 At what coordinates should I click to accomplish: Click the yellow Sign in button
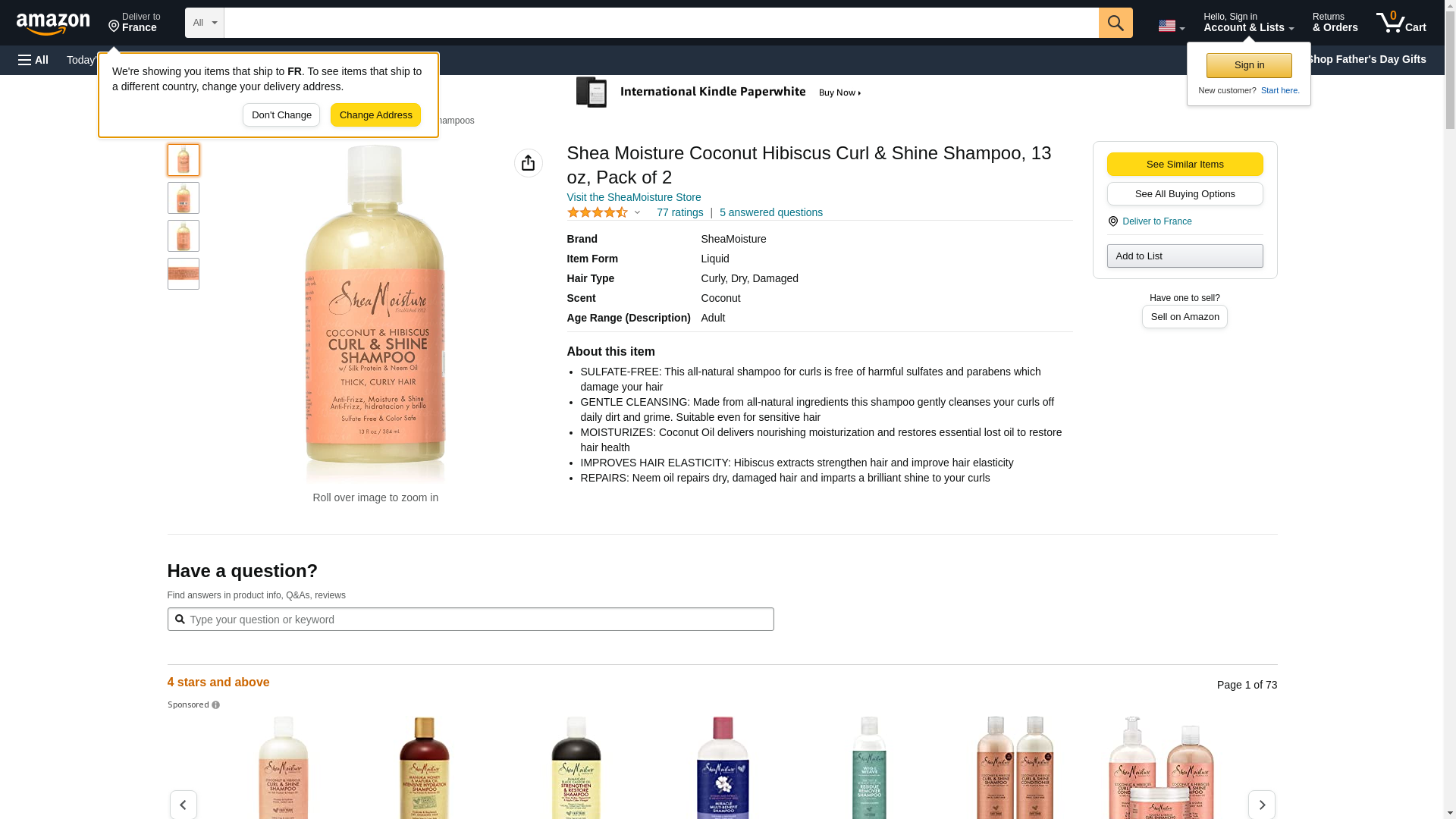click(1248, 65)
